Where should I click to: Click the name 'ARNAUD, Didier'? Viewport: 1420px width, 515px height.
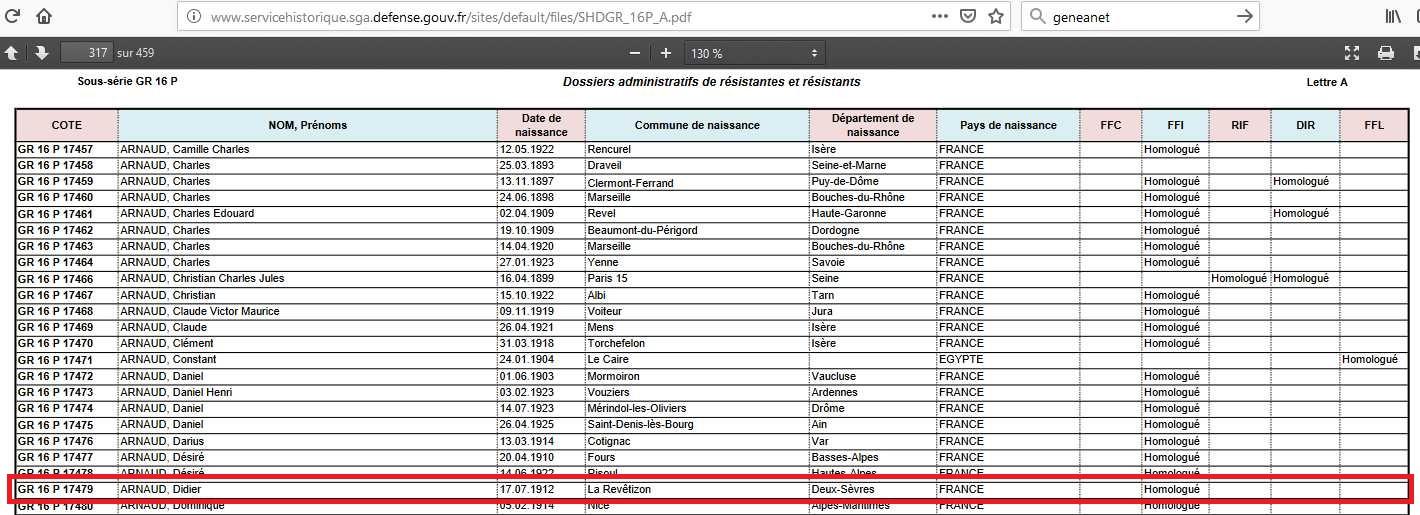pos(160,489)
